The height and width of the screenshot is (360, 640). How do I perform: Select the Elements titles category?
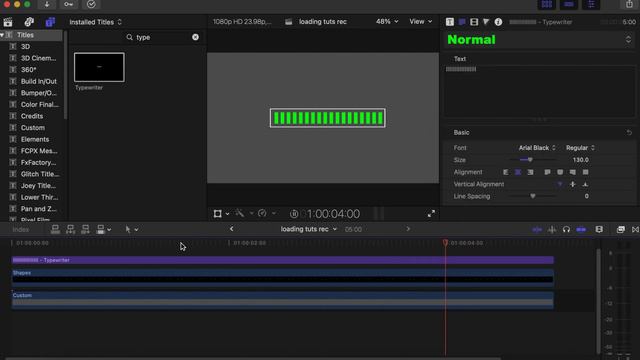pos(34,140)
